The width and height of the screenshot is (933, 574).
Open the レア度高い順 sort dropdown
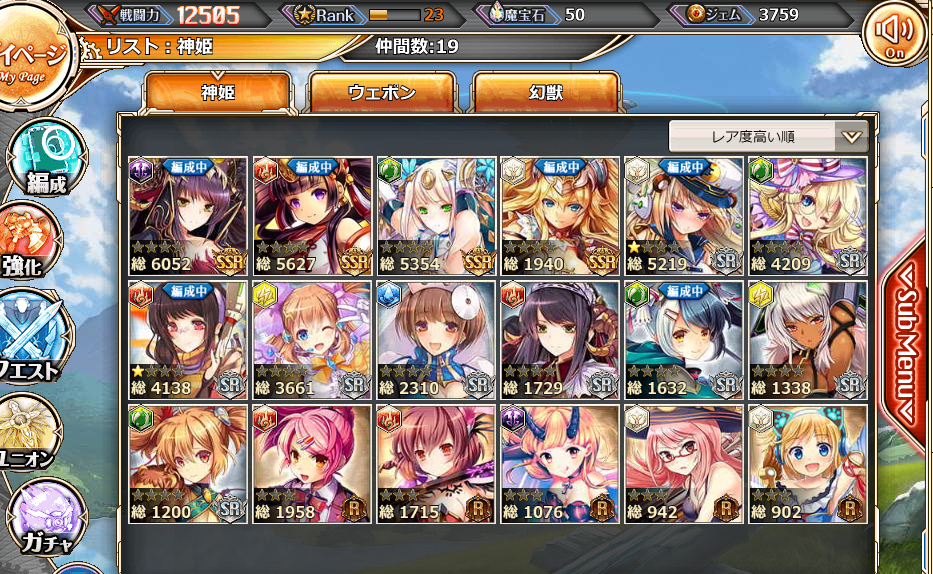click(x=768, y=137)
